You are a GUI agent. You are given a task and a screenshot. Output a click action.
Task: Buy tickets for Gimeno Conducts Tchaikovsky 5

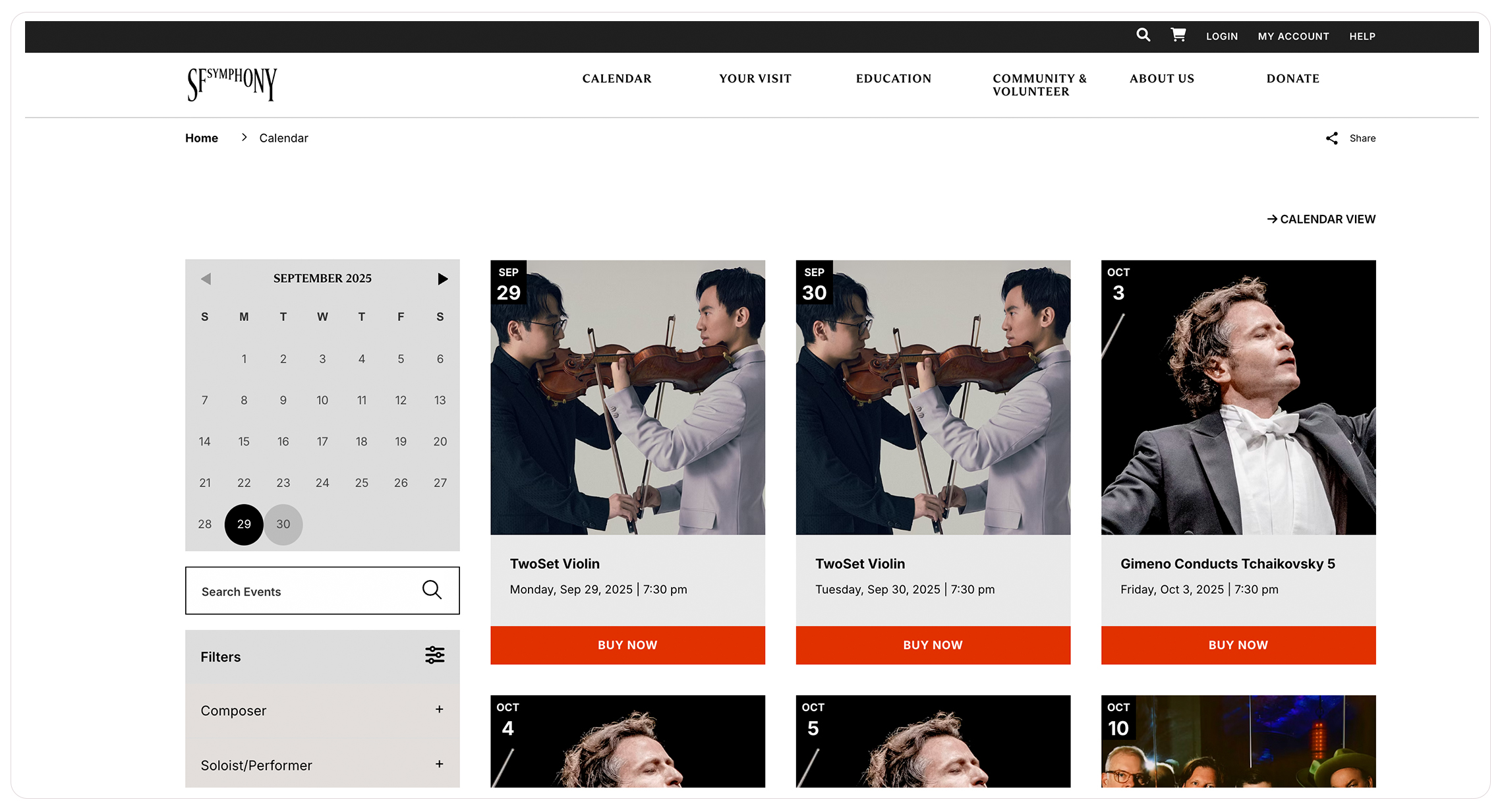click(1238, 645)
